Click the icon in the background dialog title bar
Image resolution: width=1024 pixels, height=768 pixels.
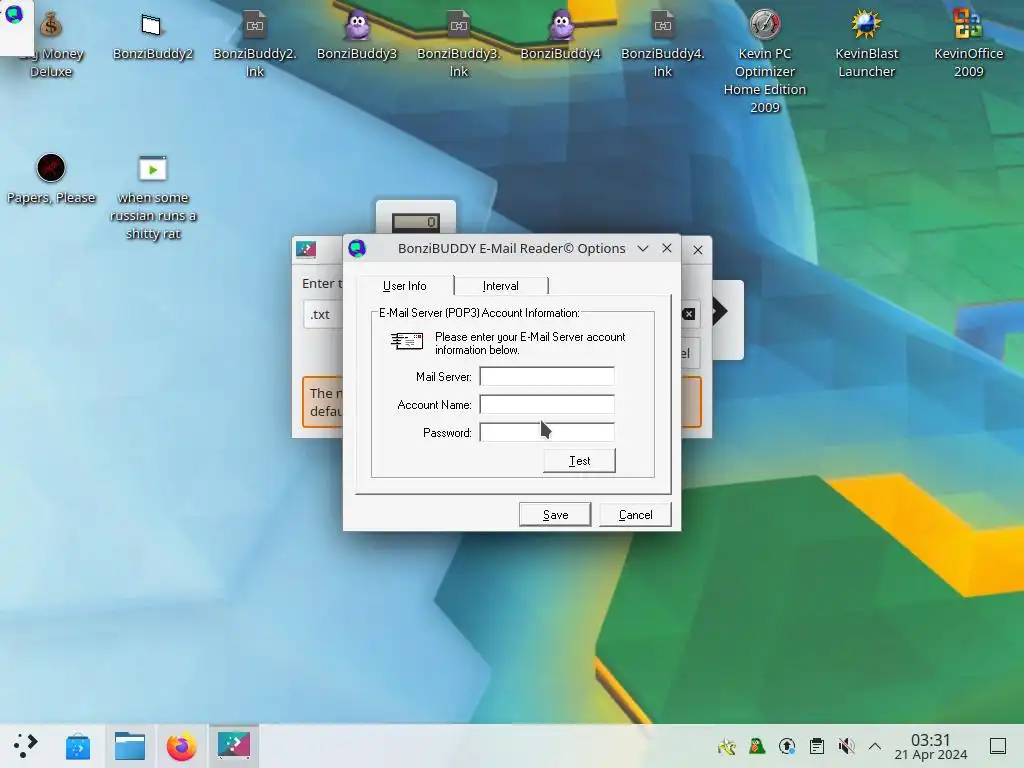point(306,249)
